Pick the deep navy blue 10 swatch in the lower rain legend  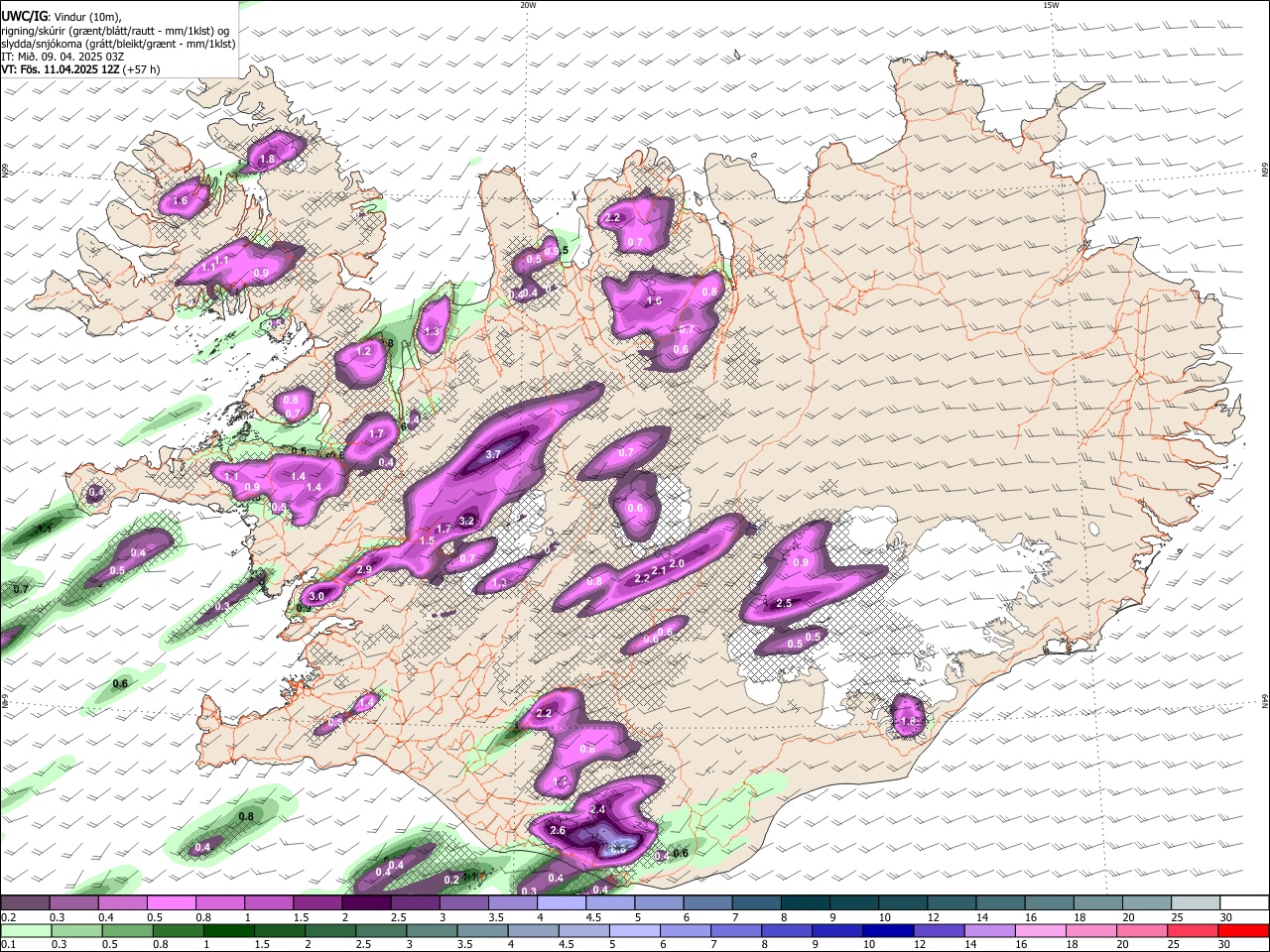pyautogui.click(x=888, y=930)
